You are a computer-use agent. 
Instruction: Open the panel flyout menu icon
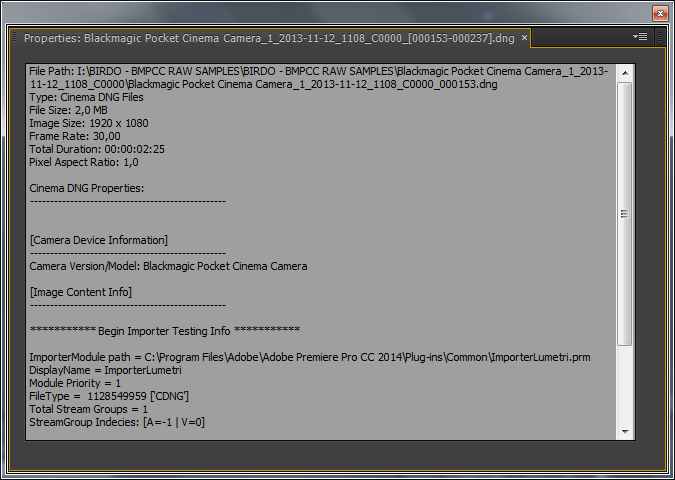[x=640, y=37]
